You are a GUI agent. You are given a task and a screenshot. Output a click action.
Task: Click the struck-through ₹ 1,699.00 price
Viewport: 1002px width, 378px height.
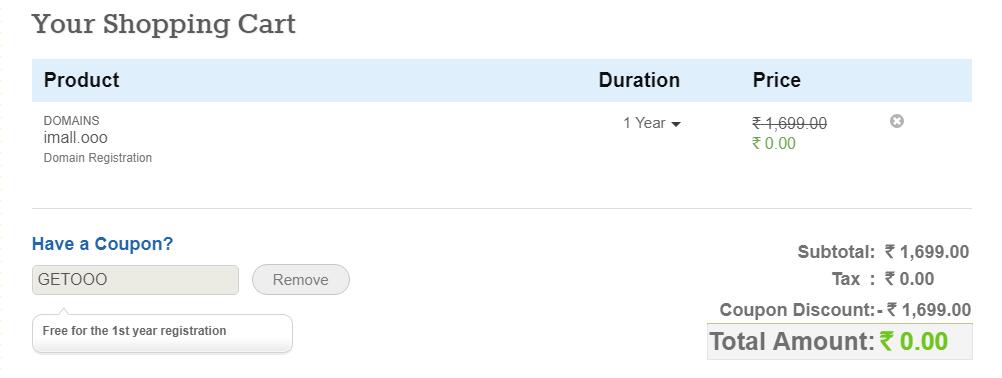point(789,123)
